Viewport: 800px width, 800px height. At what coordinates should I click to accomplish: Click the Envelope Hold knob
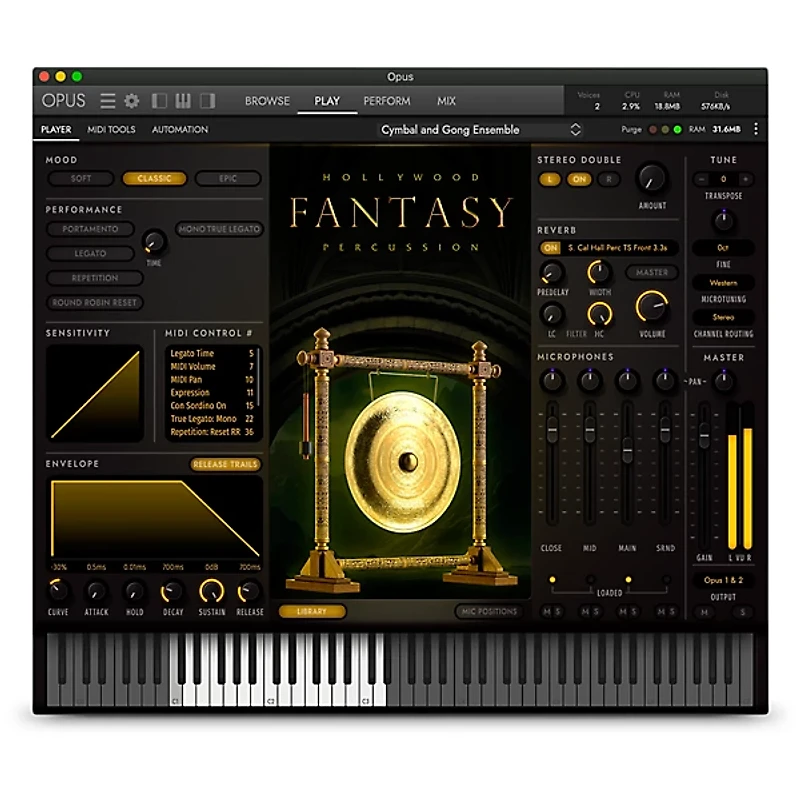[134, 591]
